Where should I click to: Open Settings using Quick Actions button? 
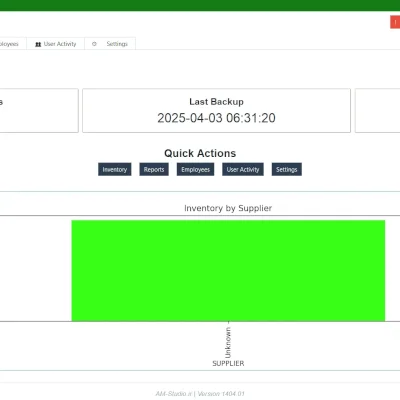287,169
